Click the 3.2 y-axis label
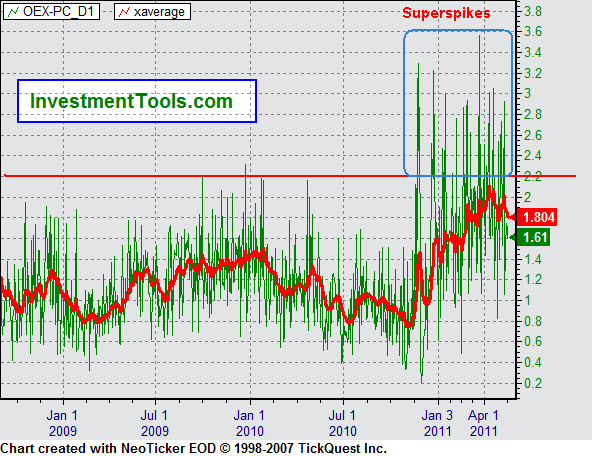 (533, 73)
